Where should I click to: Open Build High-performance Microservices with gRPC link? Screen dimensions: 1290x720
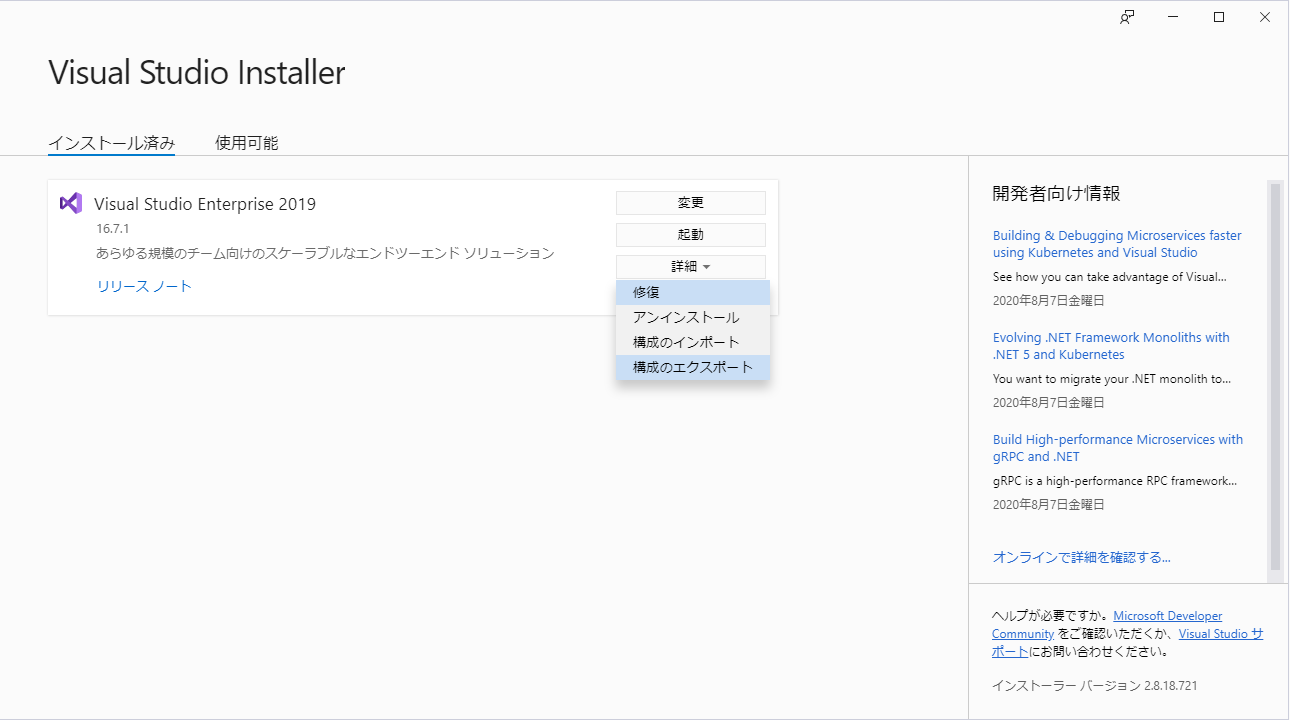(x=1118, y=448)
